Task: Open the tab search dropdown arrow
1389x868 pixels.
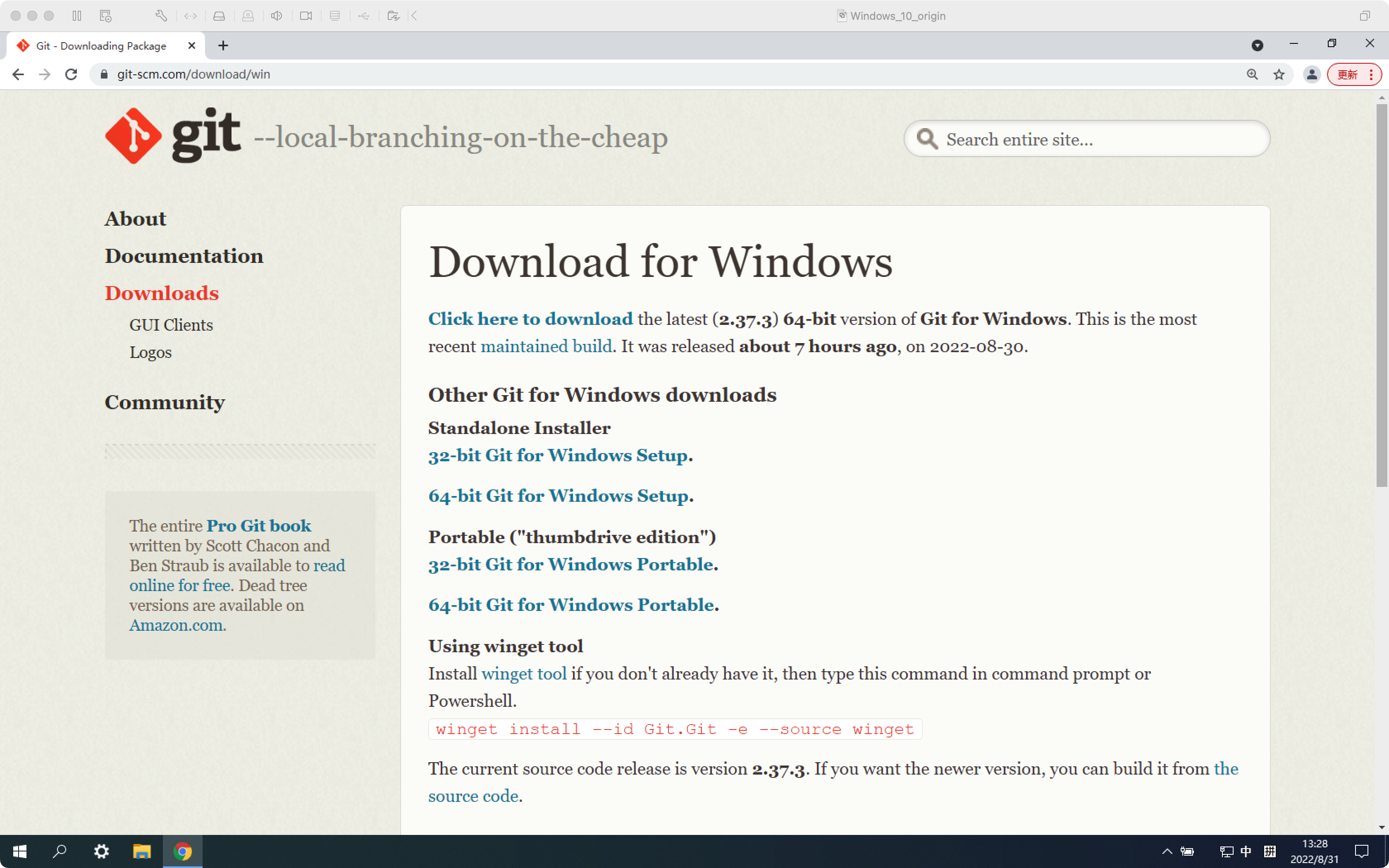Action: coord(1257,45)
